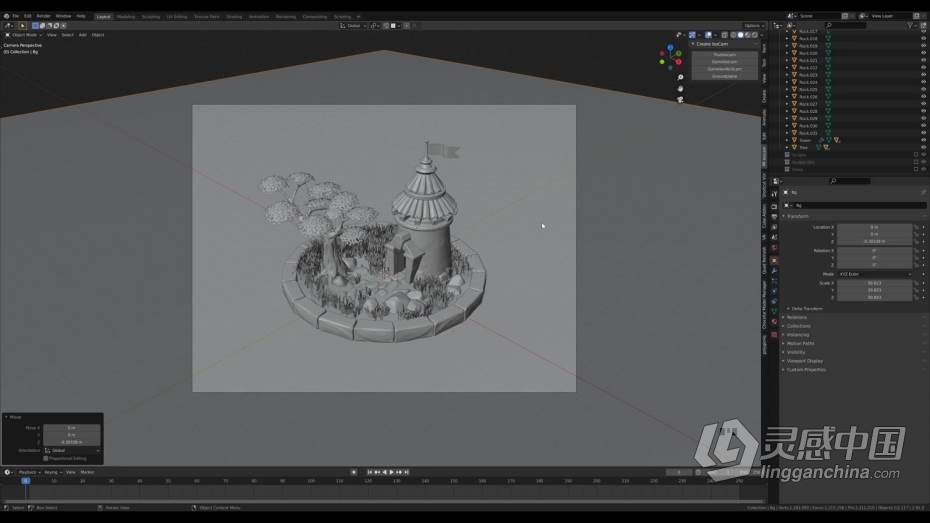This screenshot has height=523, width=930.
Task: Click the Location X value field
Action: 874,227
